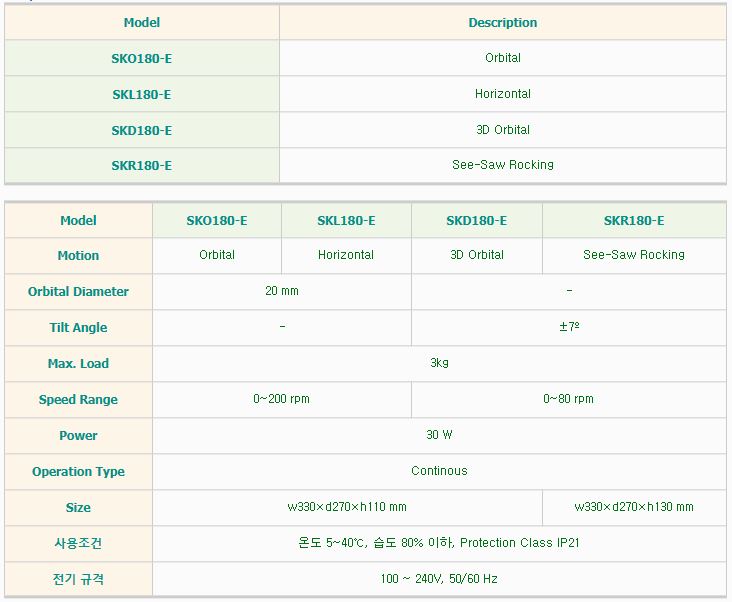The image size is (732, 602).
Task: Select SKD180-E in the first table's Model column
Action: coord(141,131)
